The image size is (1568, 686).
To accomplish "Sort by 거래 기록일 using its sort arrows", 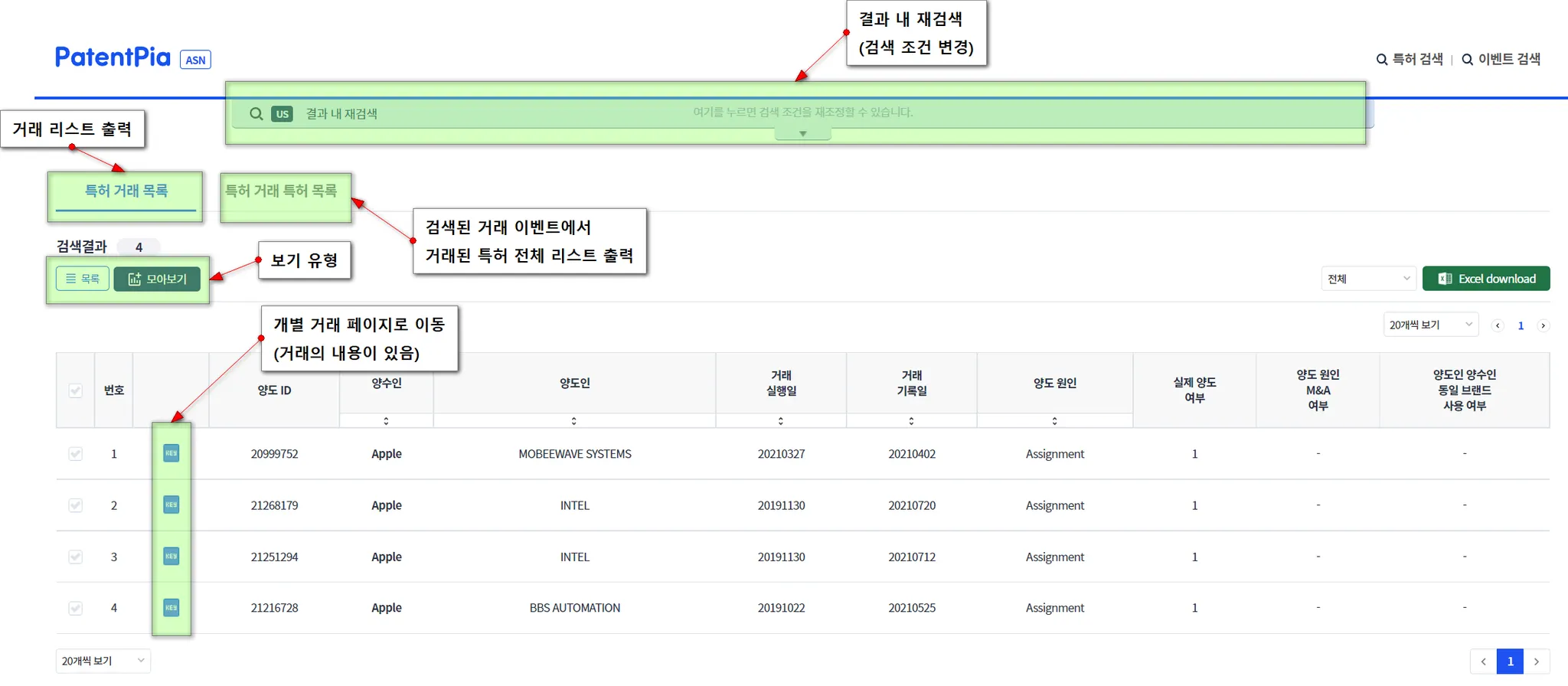I will pyautogui.click(x=911, y=421).
